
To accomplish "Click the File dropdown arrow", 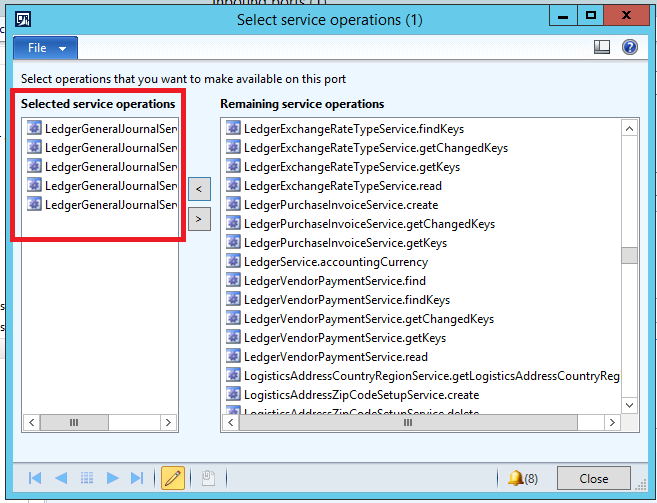I will point(62,49).
